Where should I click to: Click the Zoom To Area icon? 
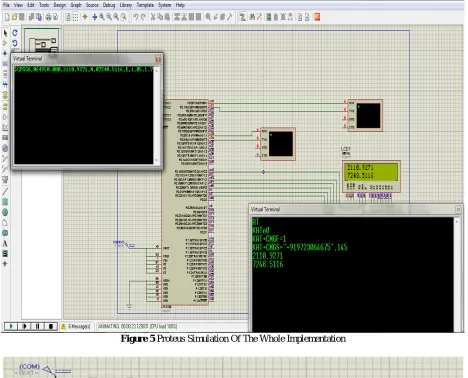(123, 17)
